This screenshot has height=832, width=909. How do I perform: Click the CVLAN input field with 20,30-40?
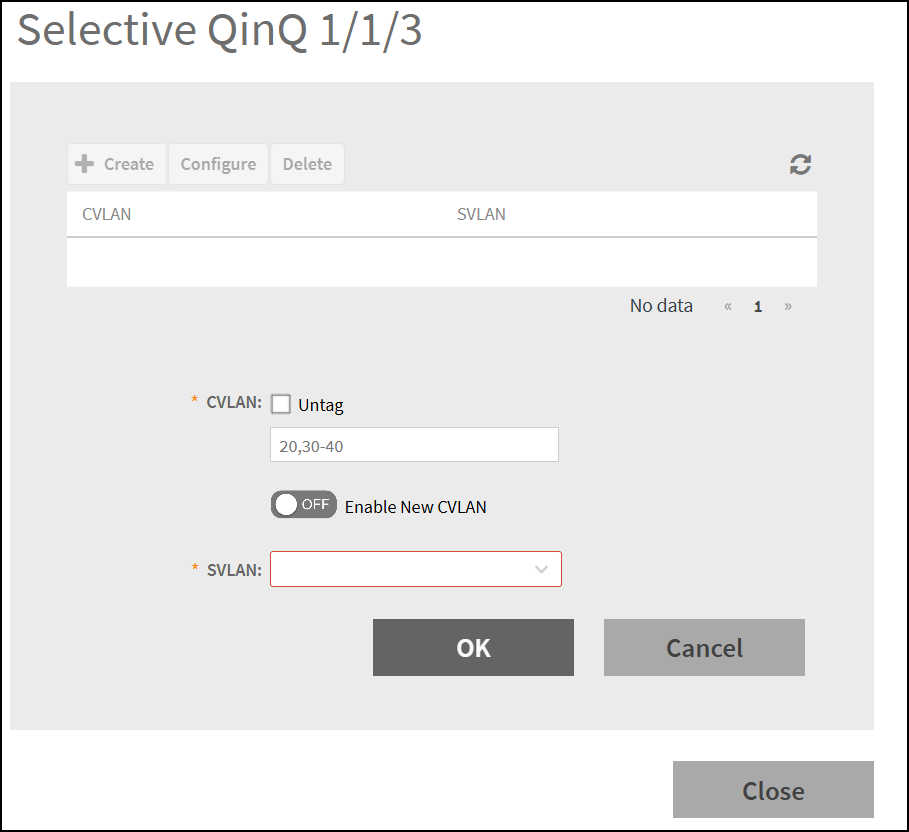414,445
